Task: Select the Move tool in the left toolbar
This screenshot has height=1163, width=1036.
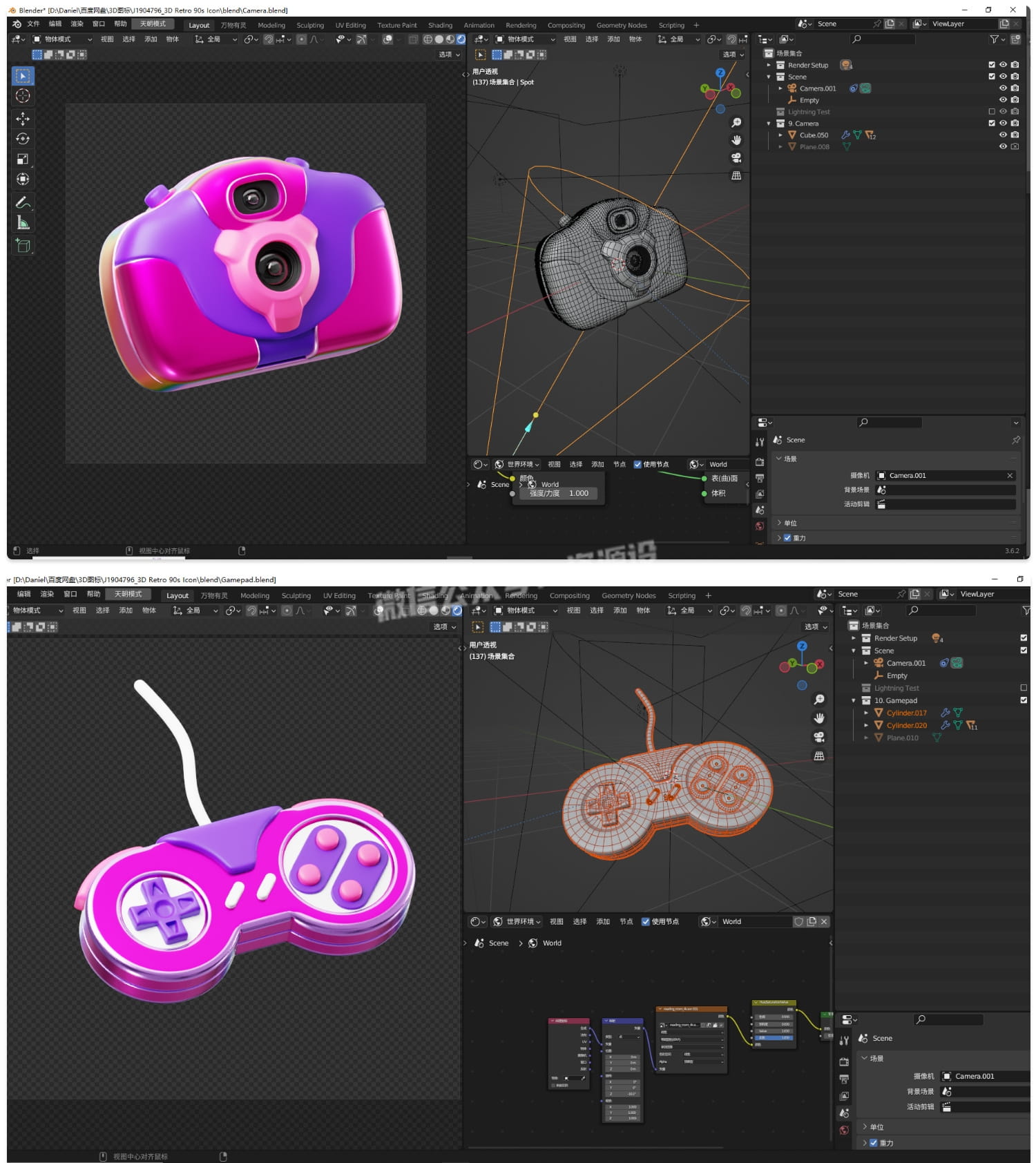Action: [23, 118]
